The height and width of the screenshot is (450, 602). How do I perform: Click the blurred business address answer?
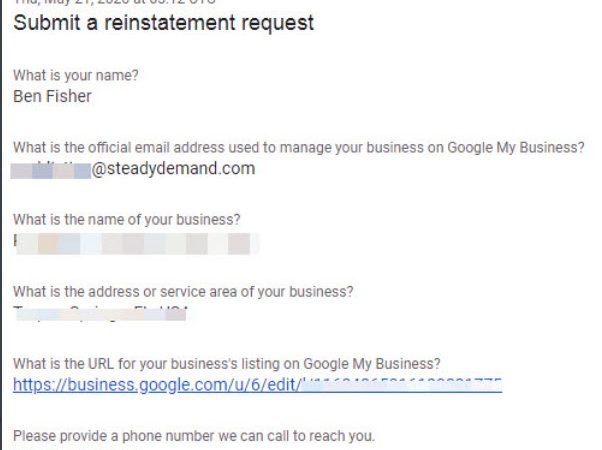(x=100, y=313)
